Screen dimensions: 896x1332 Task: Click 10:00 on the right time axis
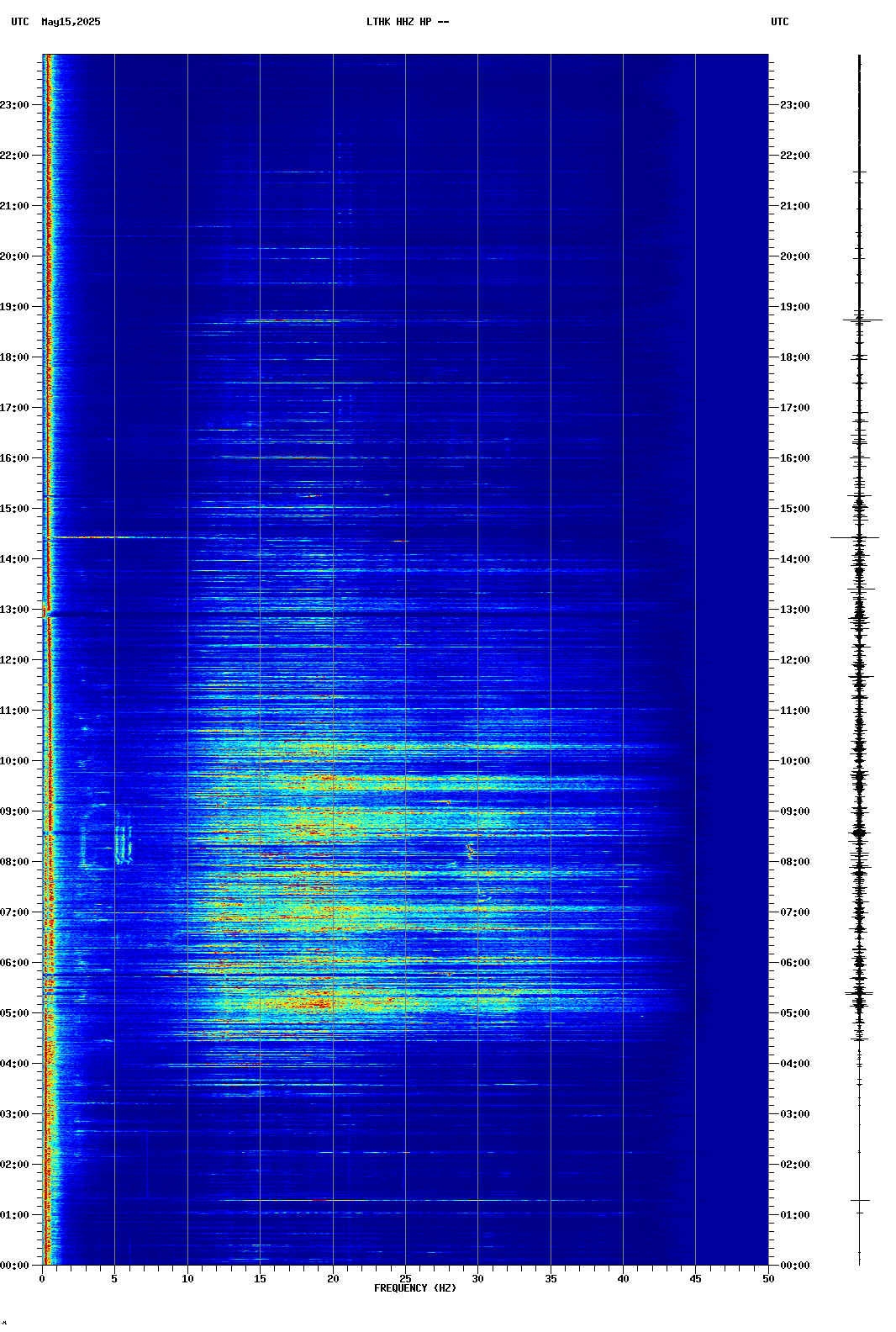coord(795,761)
